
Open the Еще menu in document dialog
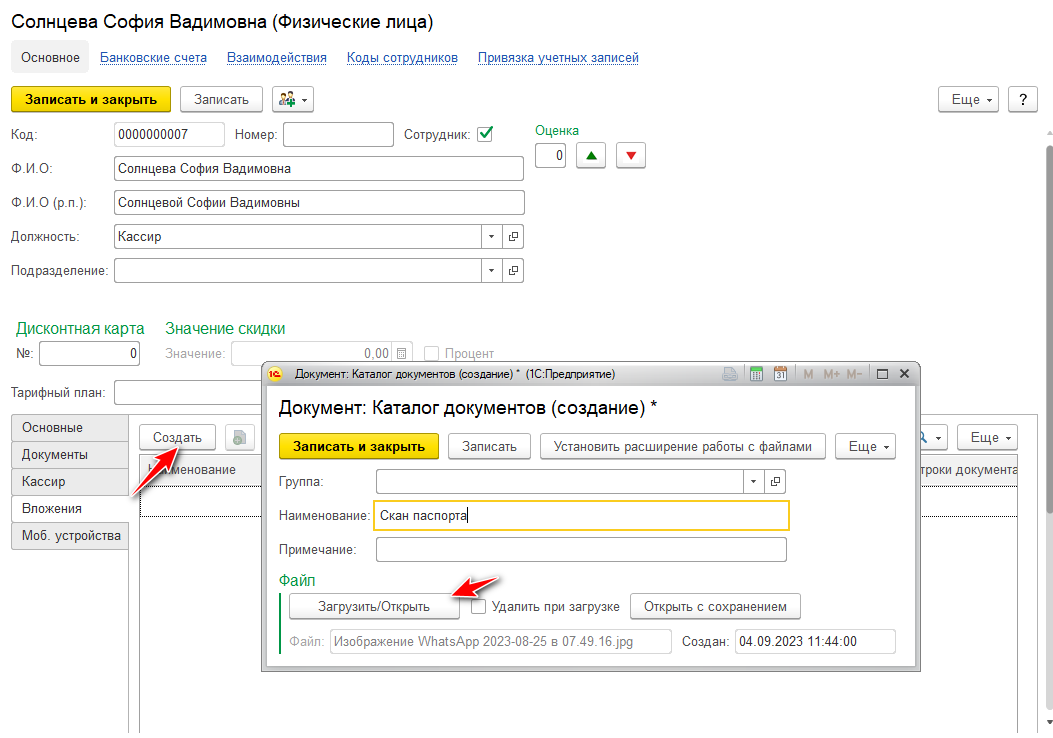point(866,446)
